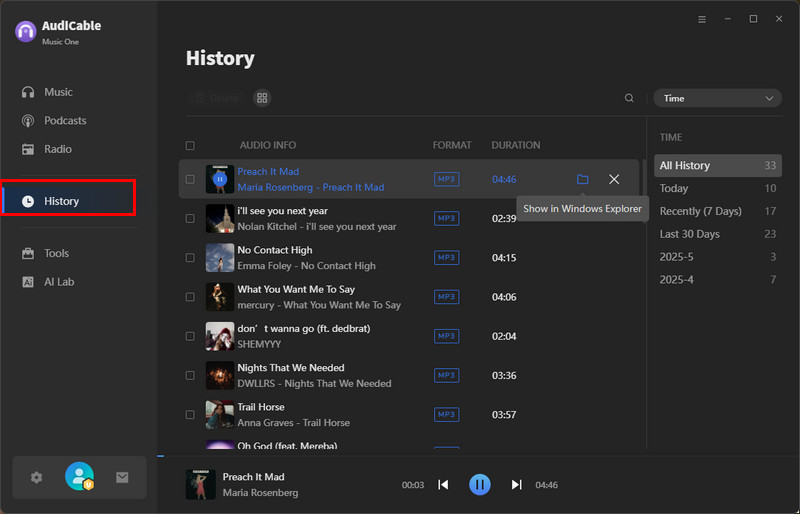This screenshot has width=800, height=514.
Task: Open the Time sort dropdown
Action: [717, 98]
